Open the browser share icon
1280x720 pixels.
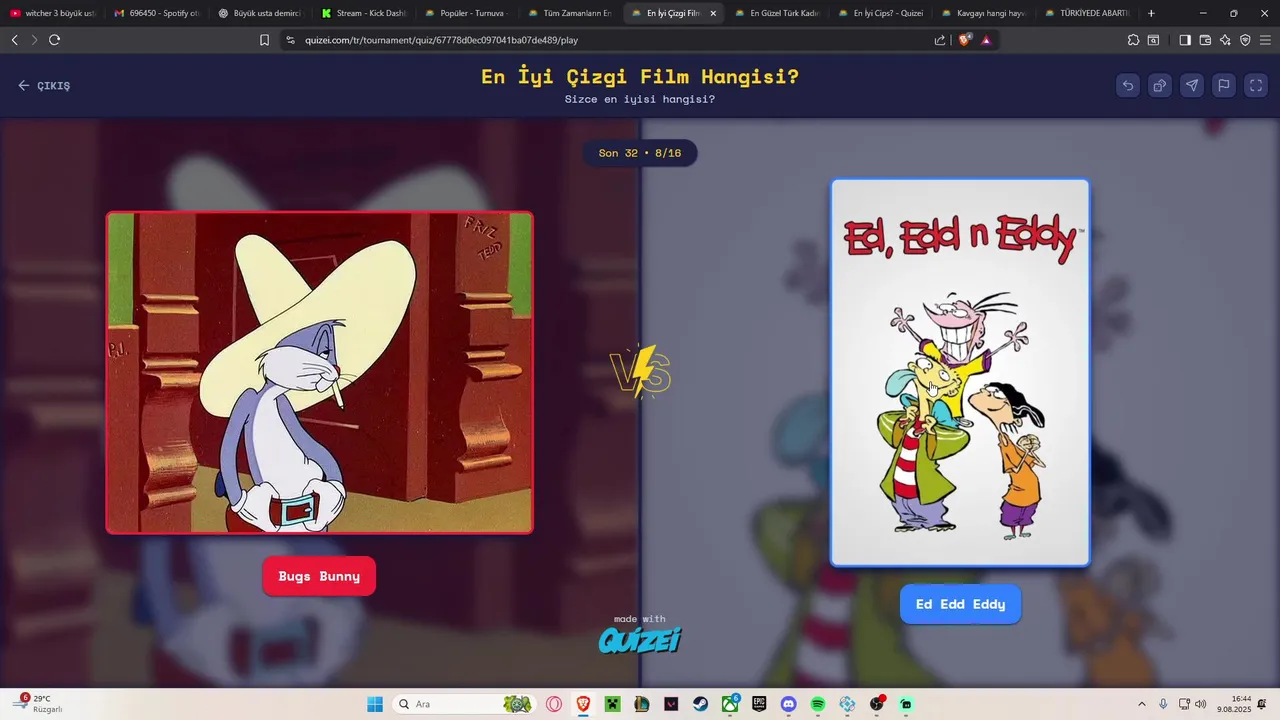tap(940, 40)
